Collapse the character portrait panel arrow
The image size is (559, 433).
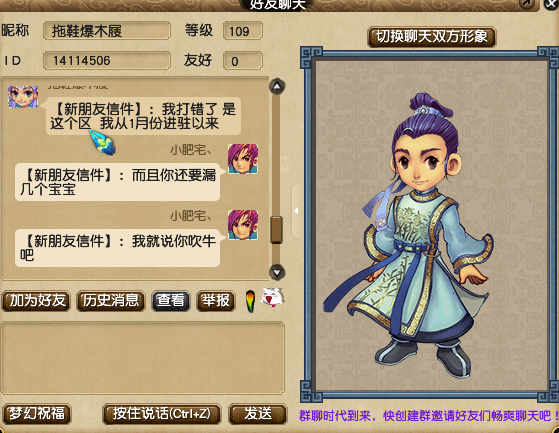[296, 211]
